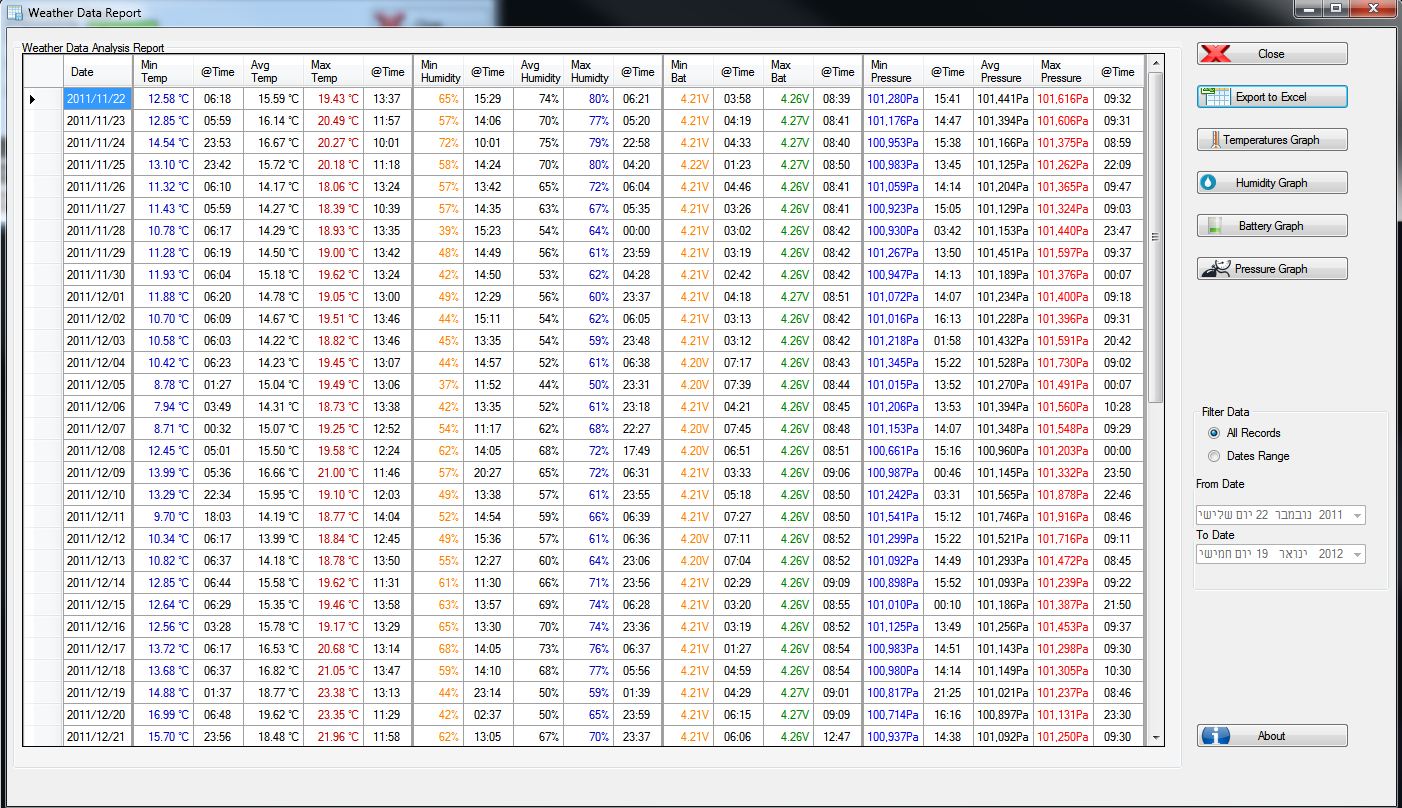Click the Min Humidity column header
Viewport: 1402px width, 808px height.
click(438, 71)
